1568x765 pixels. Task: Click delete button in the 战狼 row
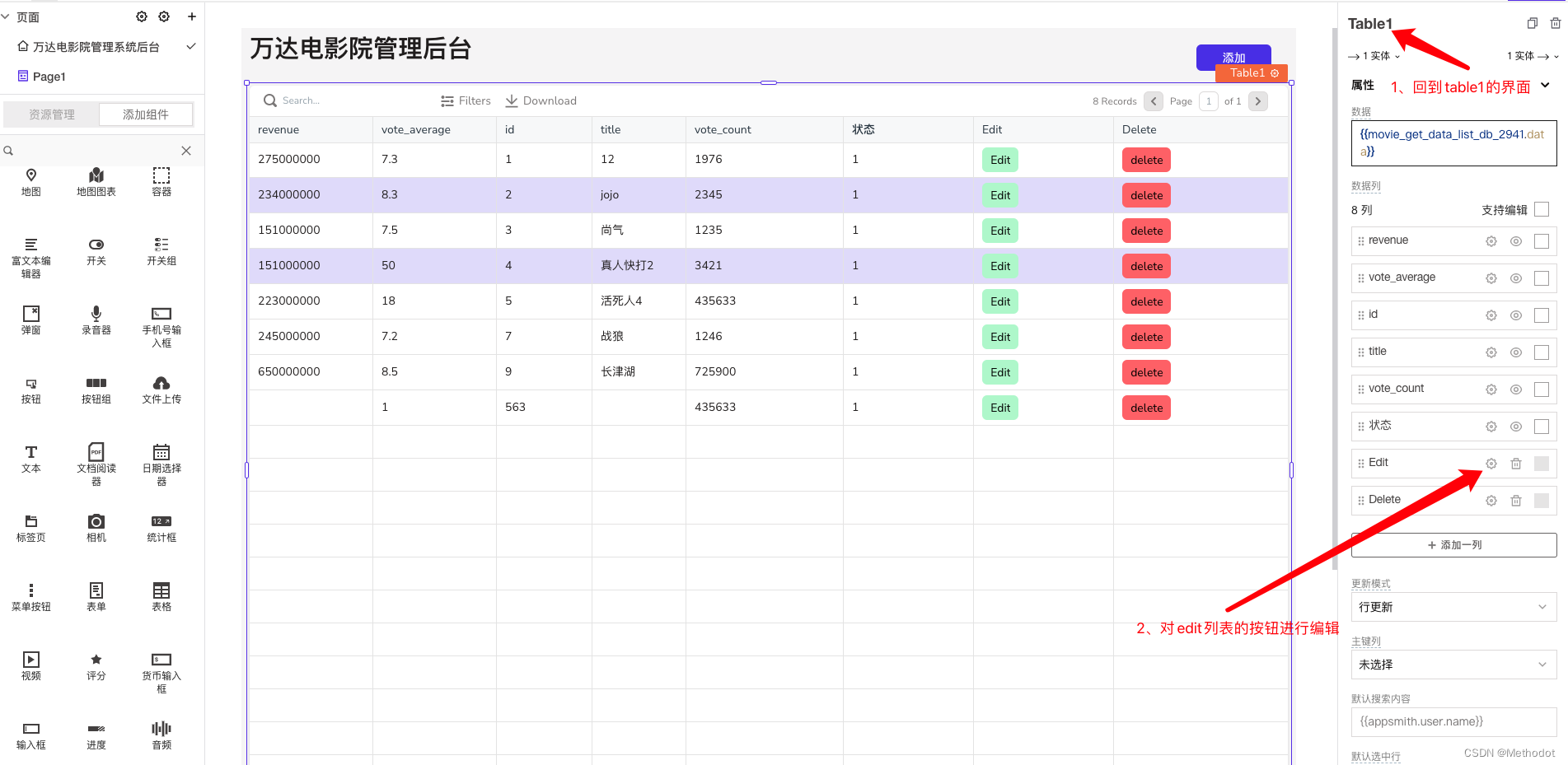1146,337
